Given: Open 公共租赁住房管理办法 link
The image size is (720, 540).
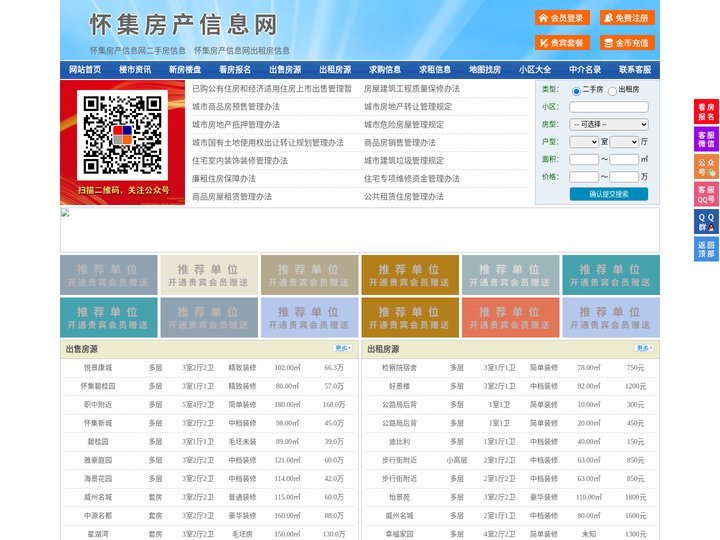Looking at the screenshot, I should click(x=404, y=197).
